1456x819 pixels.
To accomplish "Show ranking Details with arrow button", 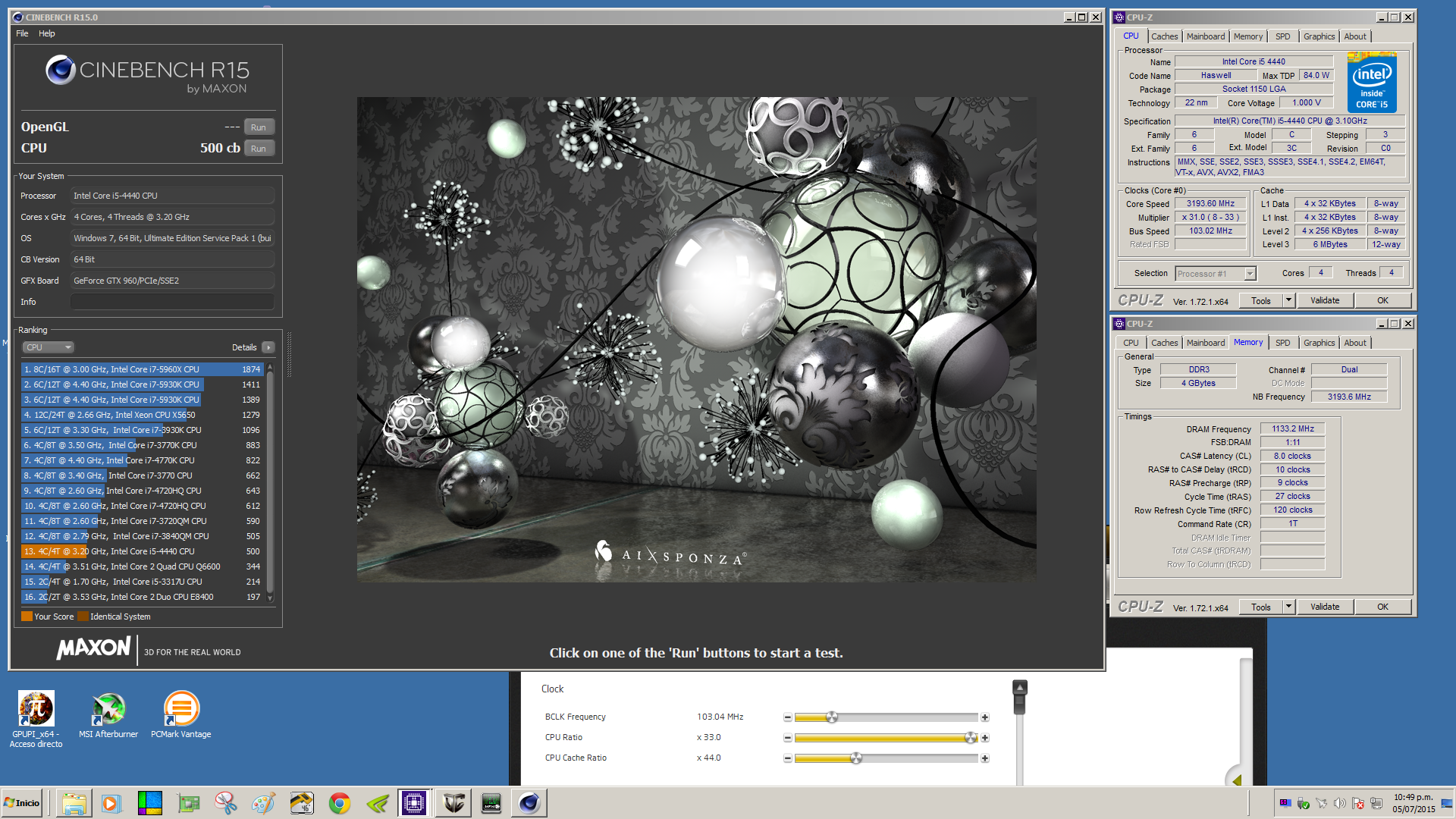I will tap(268, 347).
